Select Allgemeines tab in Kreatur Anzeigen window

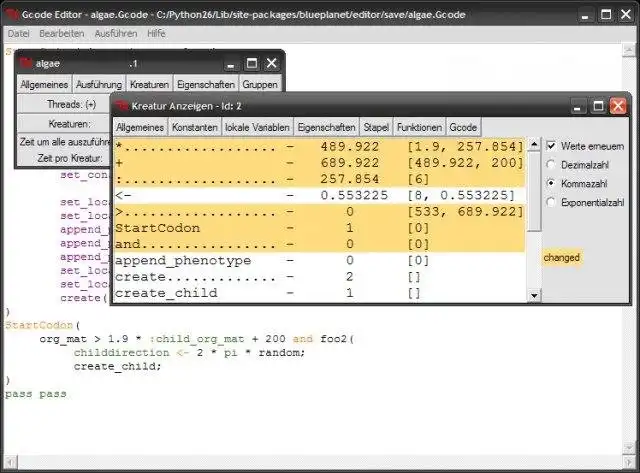140,127
